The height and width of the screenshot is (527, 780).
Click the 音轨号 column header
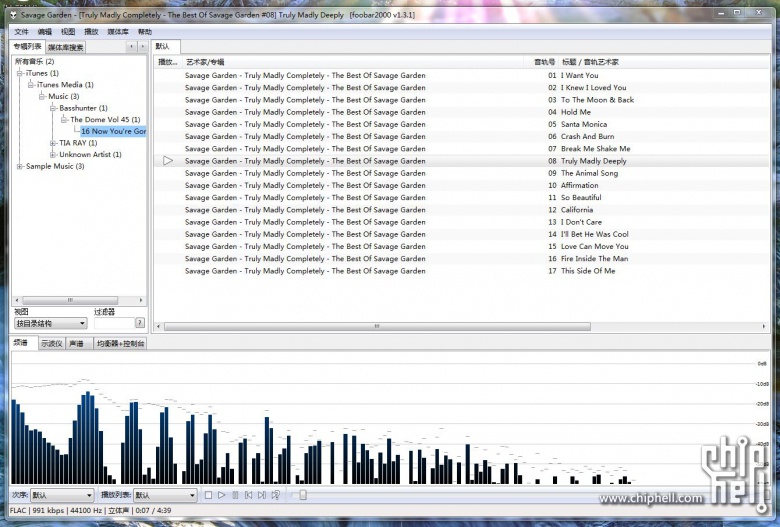pyautogui.click(x=542, y=62)
